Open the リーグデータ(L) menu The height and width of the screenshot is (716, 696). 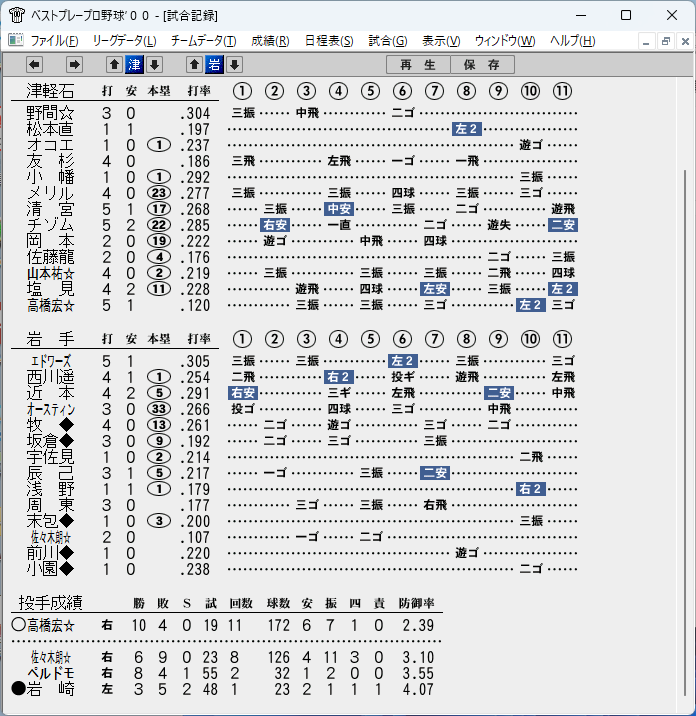click(x=124, y=41)
